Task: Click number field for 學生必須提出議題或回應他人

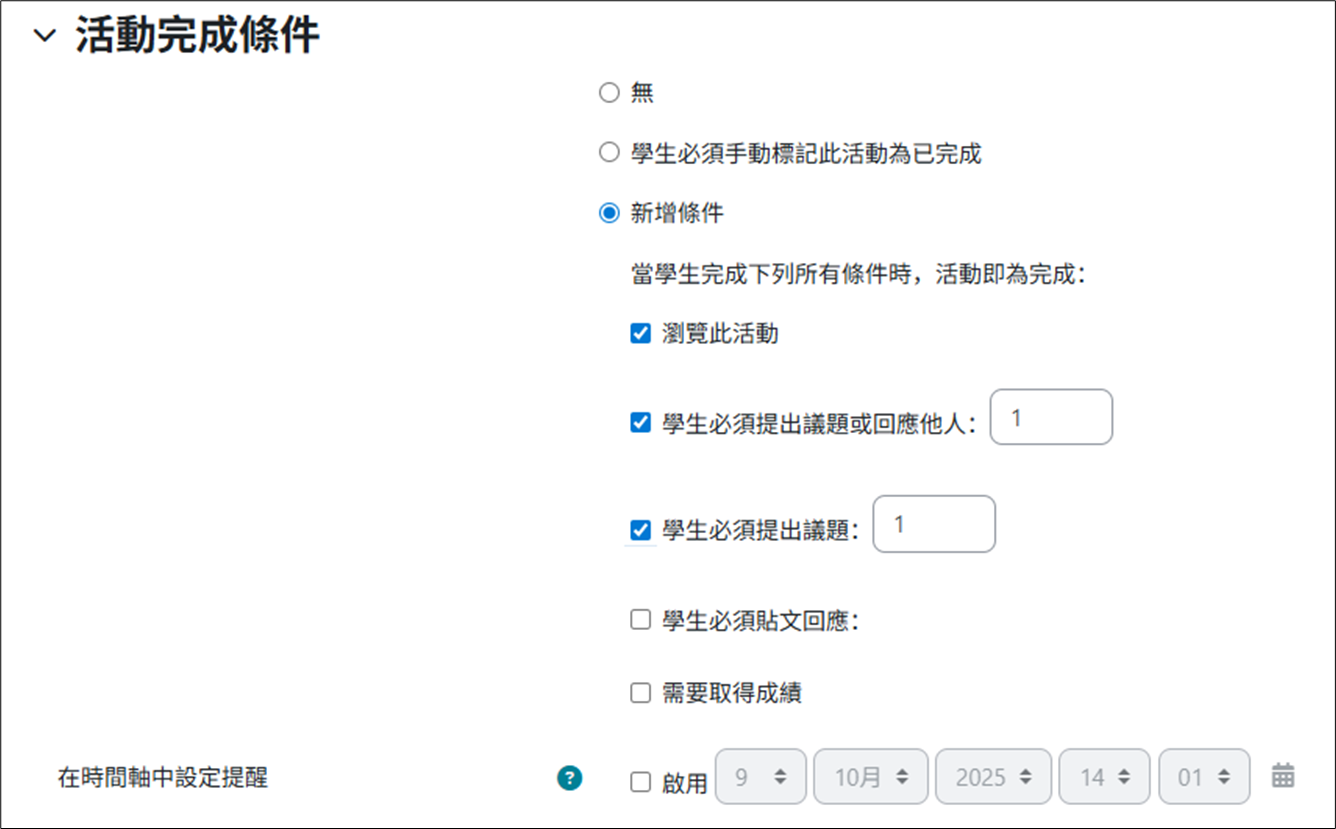Action: (x=1051, y=417)
